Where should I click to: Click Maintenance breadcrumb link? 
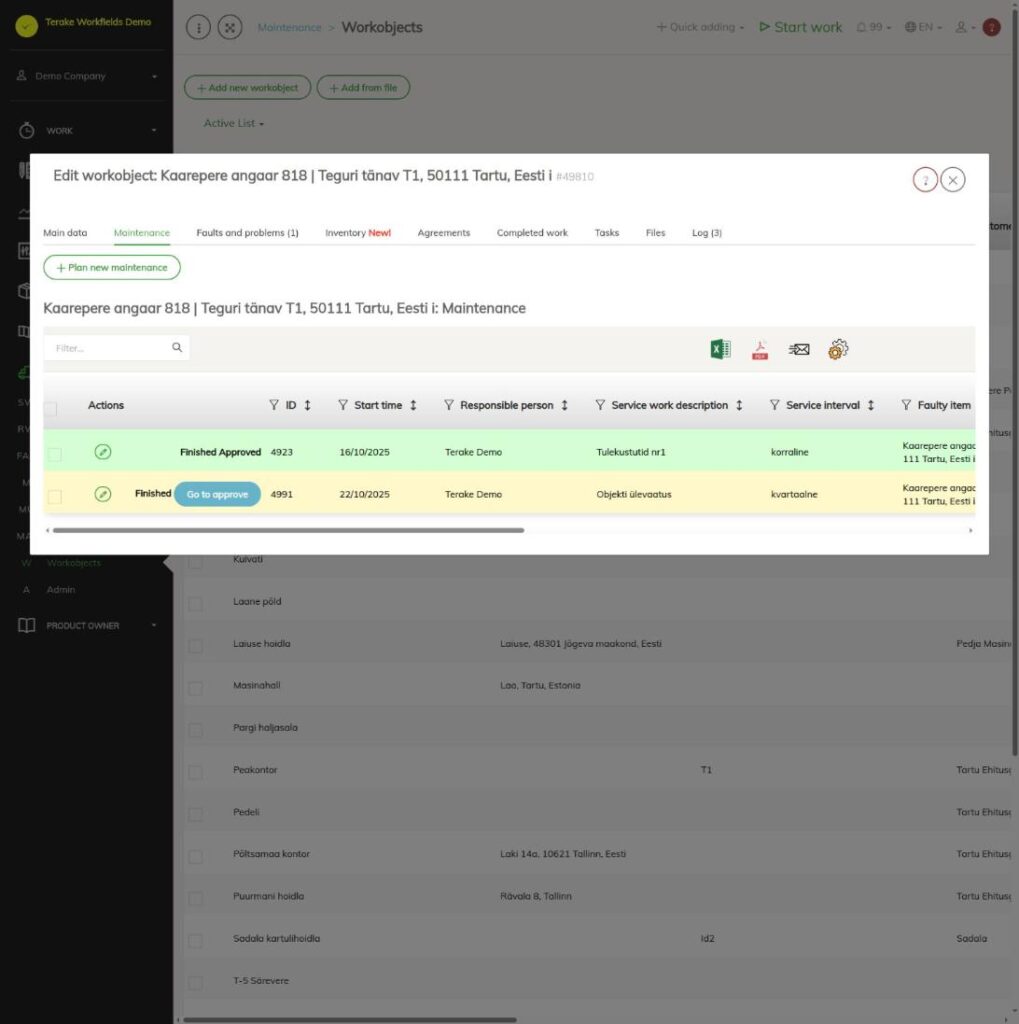[289, 27]
